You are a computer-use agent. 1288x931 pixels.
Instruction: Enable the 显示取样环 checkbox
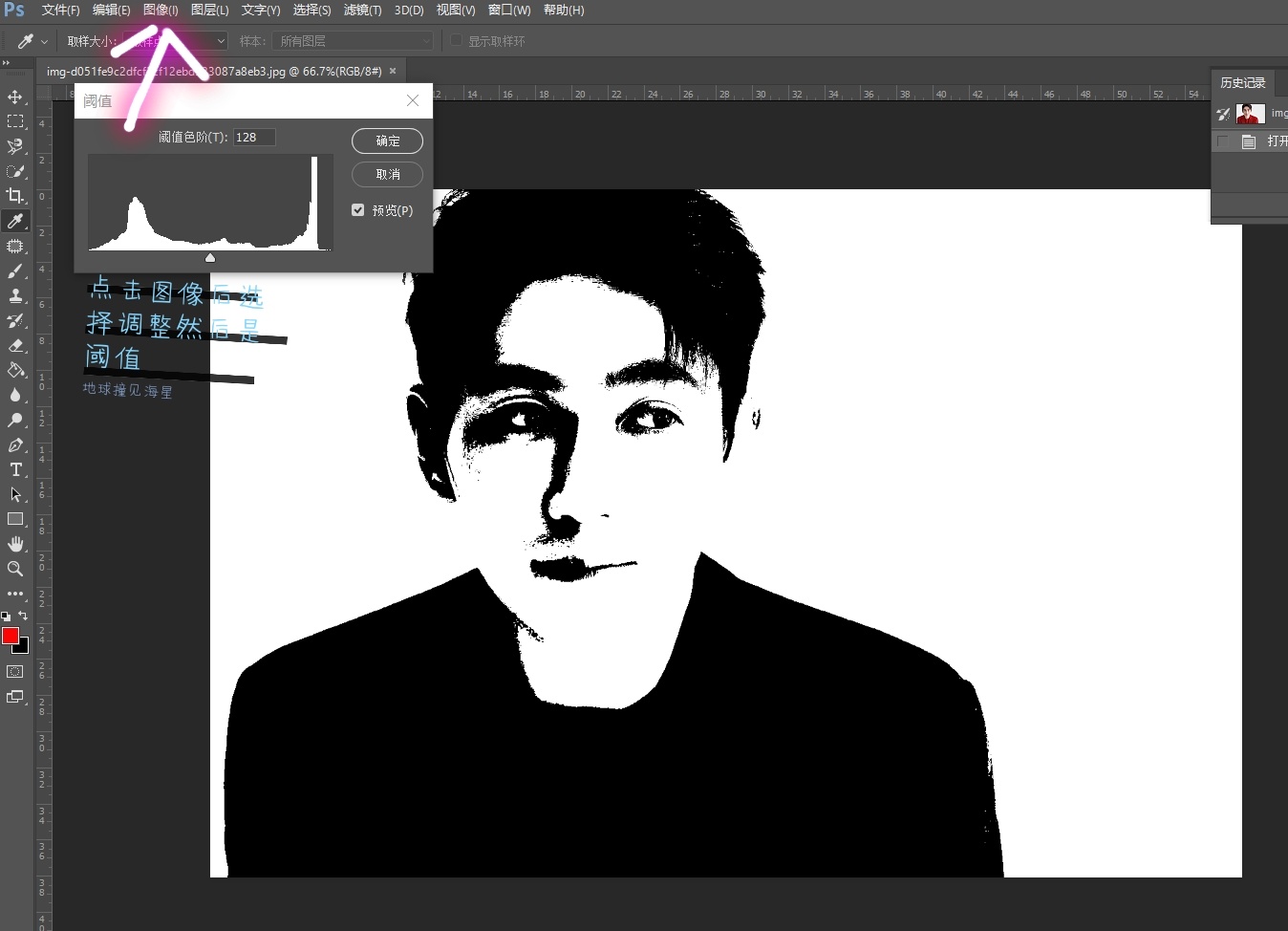tap(457, 41)
